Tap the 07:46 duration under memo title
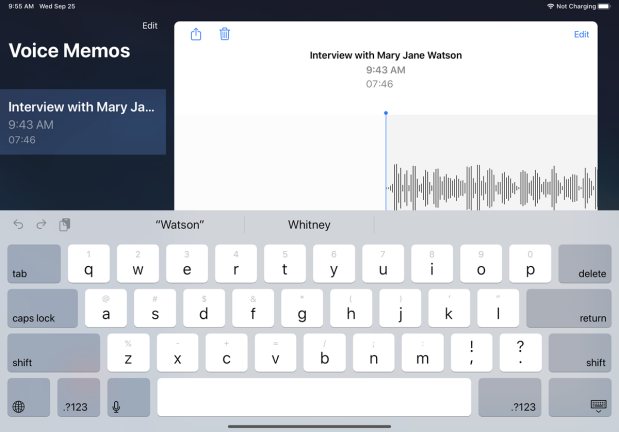Image resolution: width=619 pixels, height=432 pixels. click(379, 84)
